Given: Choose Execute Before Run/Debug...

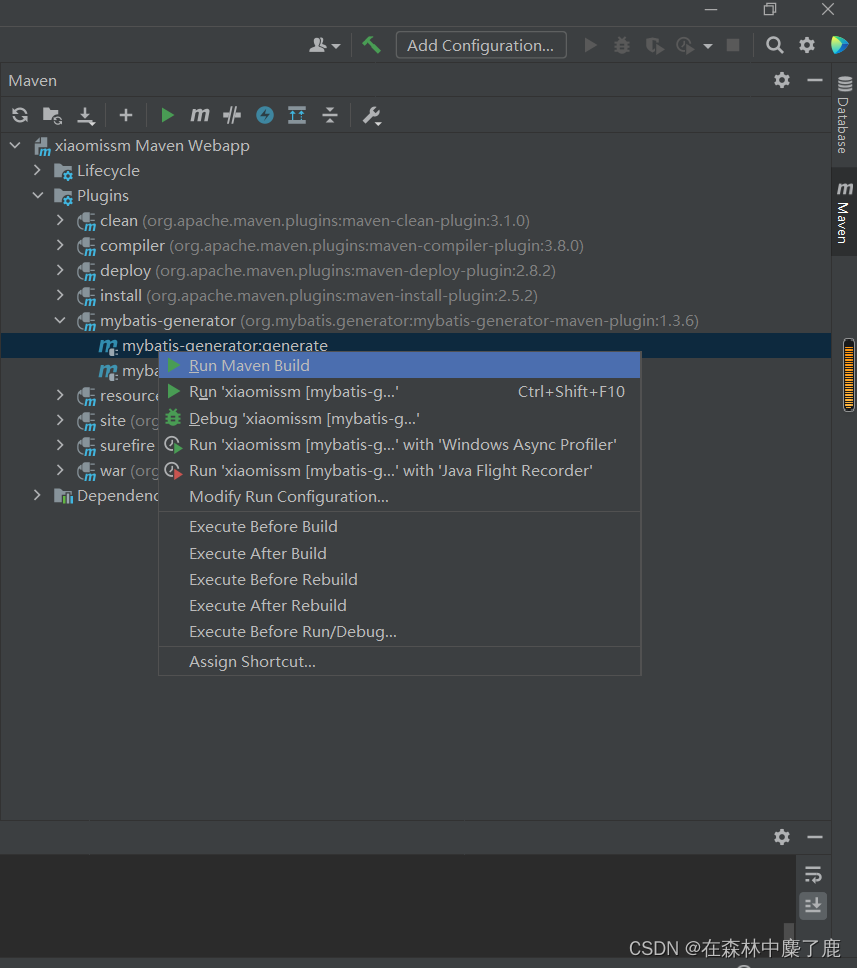Looking at the screenshot, I should coord(399,632).
